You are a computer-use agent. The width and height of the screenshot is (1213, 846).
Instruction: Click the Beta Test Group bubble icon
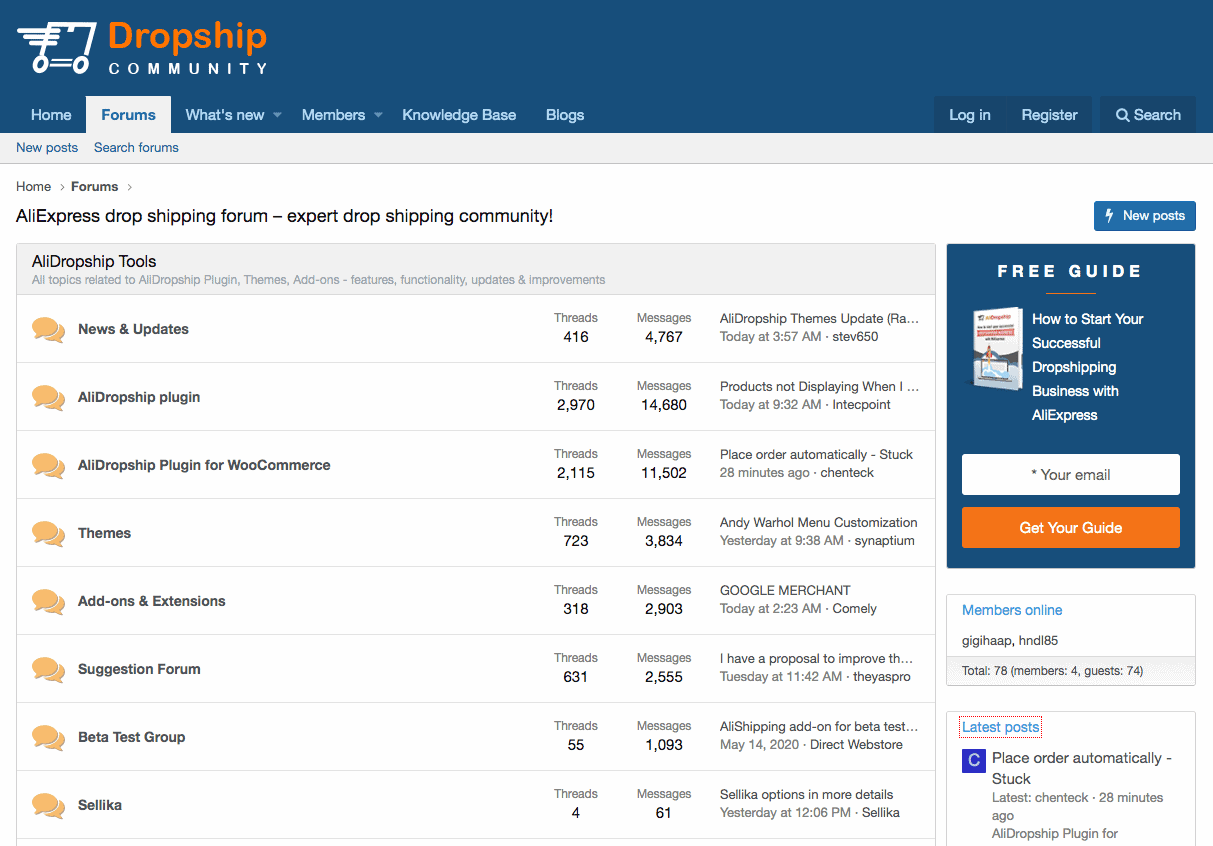coord(48,737)
